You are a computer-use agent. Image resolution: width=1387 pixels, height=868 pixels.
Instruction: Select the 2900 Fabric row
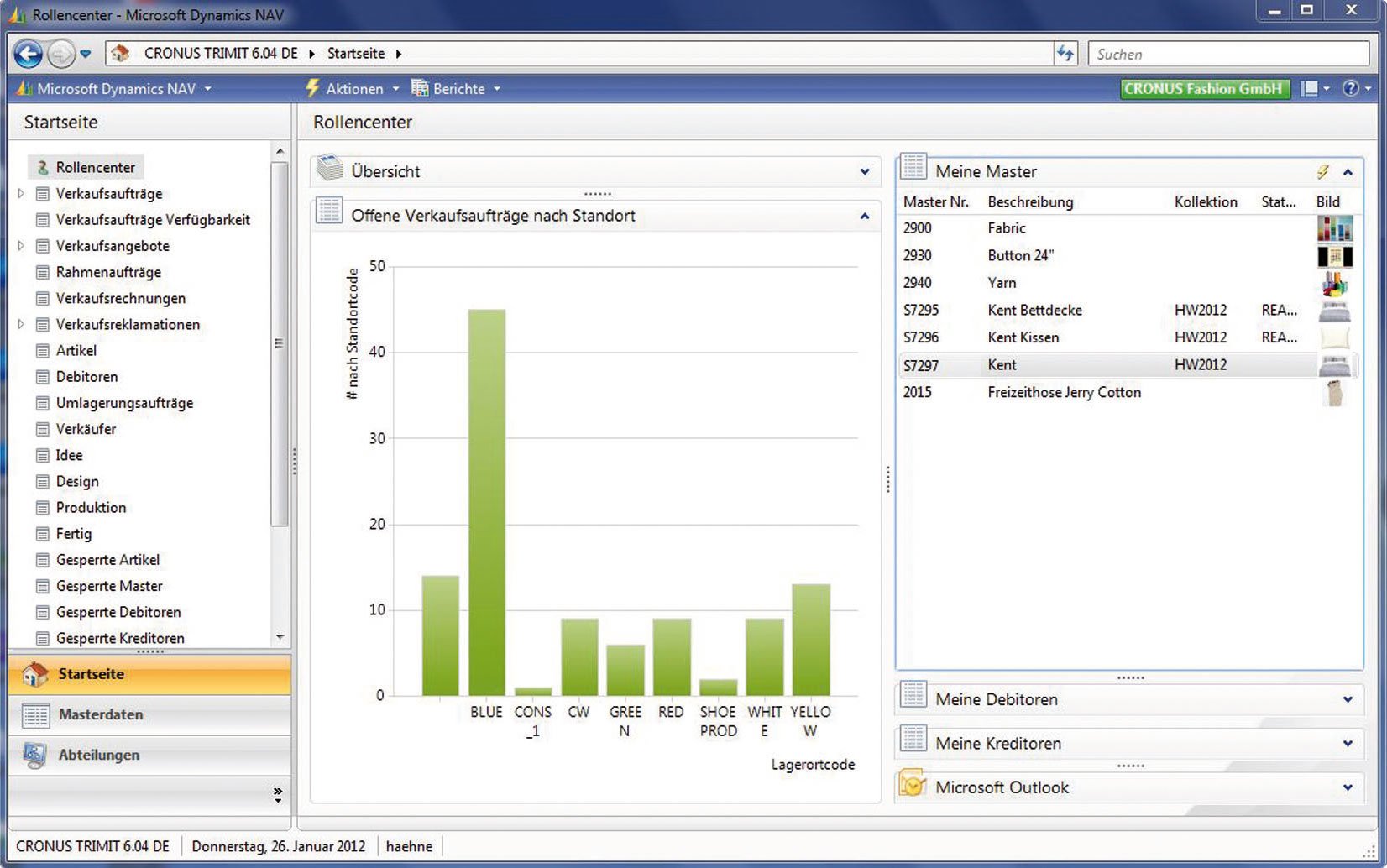(x=1128, y=228)
